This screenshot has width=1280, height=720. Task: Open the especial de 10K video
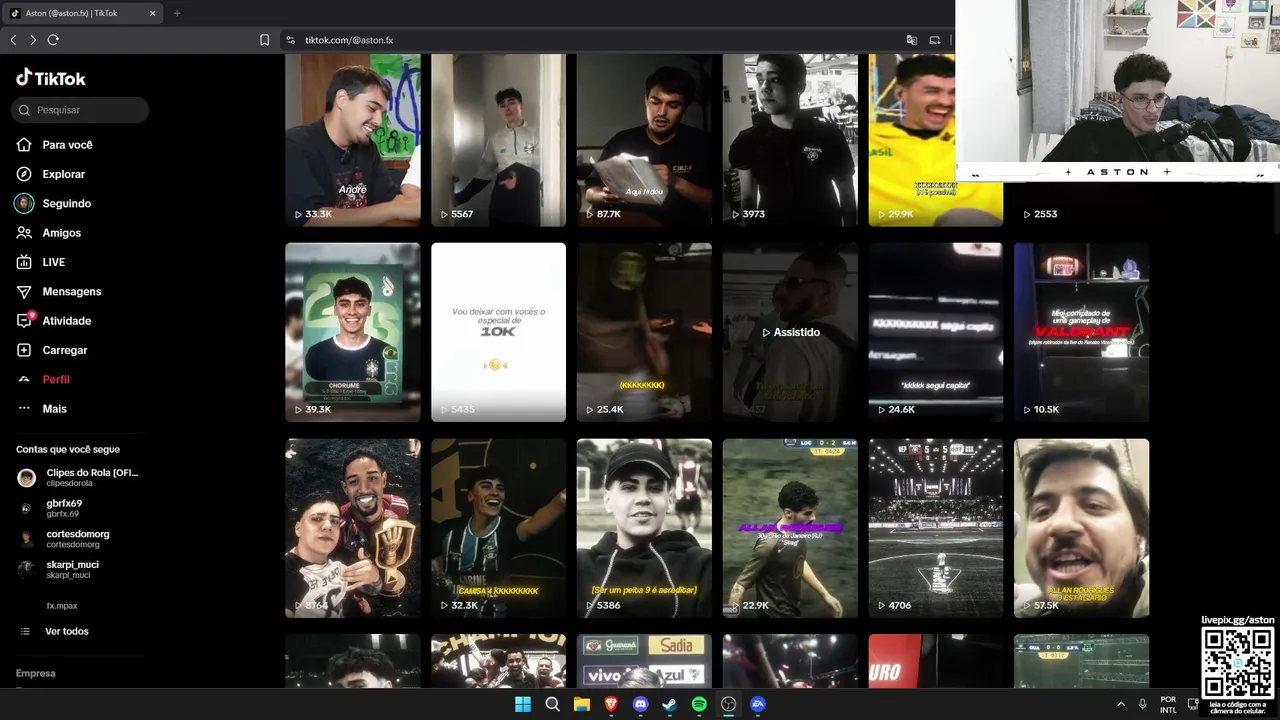[498, 332]
